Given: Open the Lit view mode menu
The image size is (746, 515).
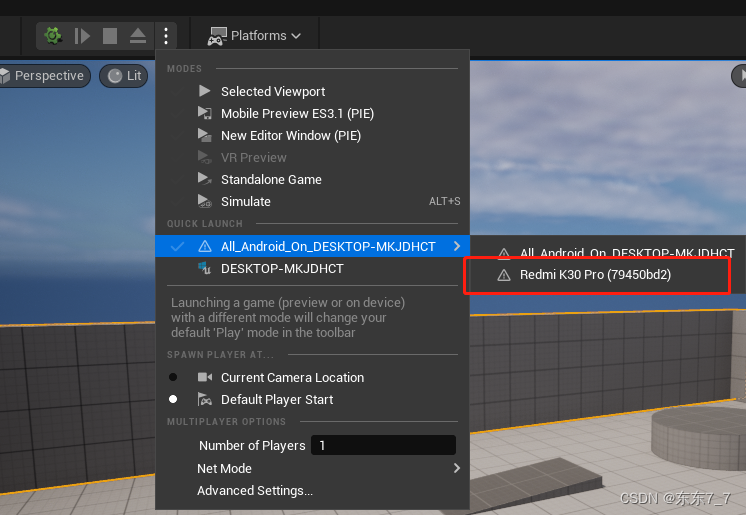Looking at the screenshot, I should pos(124,76).
